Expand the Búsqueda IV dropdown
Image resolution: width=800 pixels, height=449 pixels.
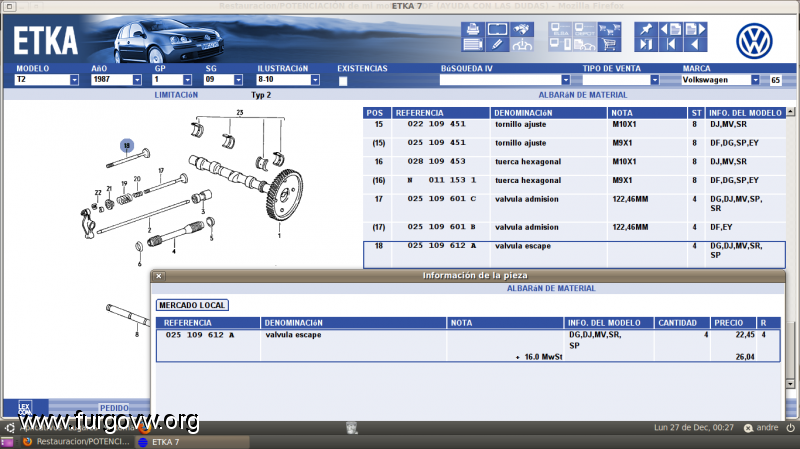point(565,80)
